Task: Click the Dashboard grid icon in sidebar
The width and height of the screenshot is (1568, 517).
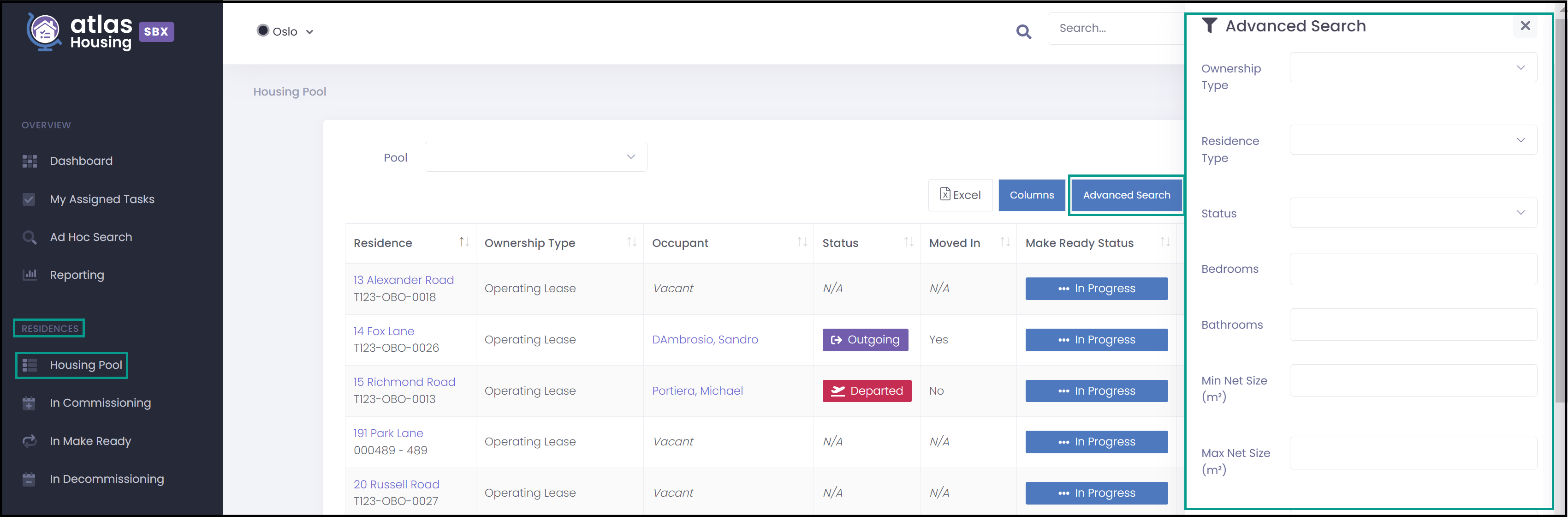Action: (29, 161)
